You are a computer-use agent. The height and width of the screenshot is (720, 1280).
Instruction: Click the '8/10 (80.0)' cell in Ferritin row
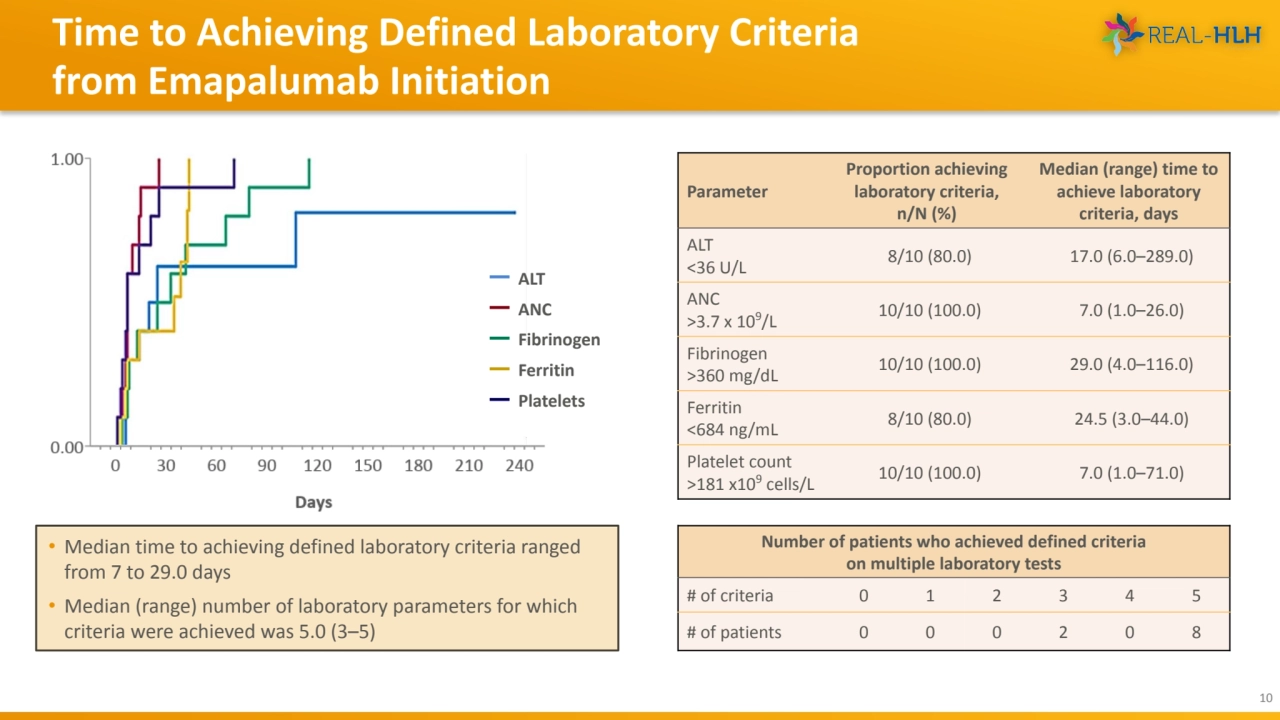point(929,419)
